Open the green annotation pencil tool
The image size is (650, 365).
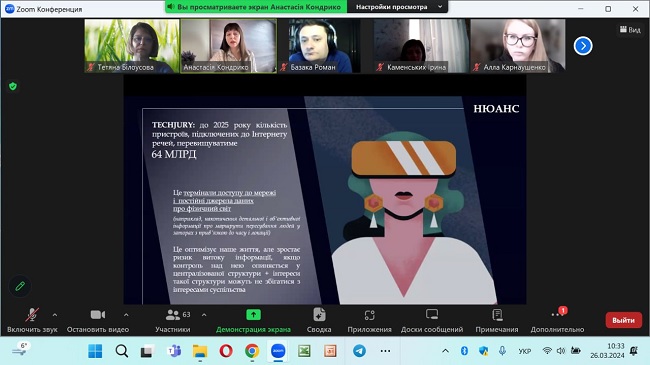(x=20, y=286)
